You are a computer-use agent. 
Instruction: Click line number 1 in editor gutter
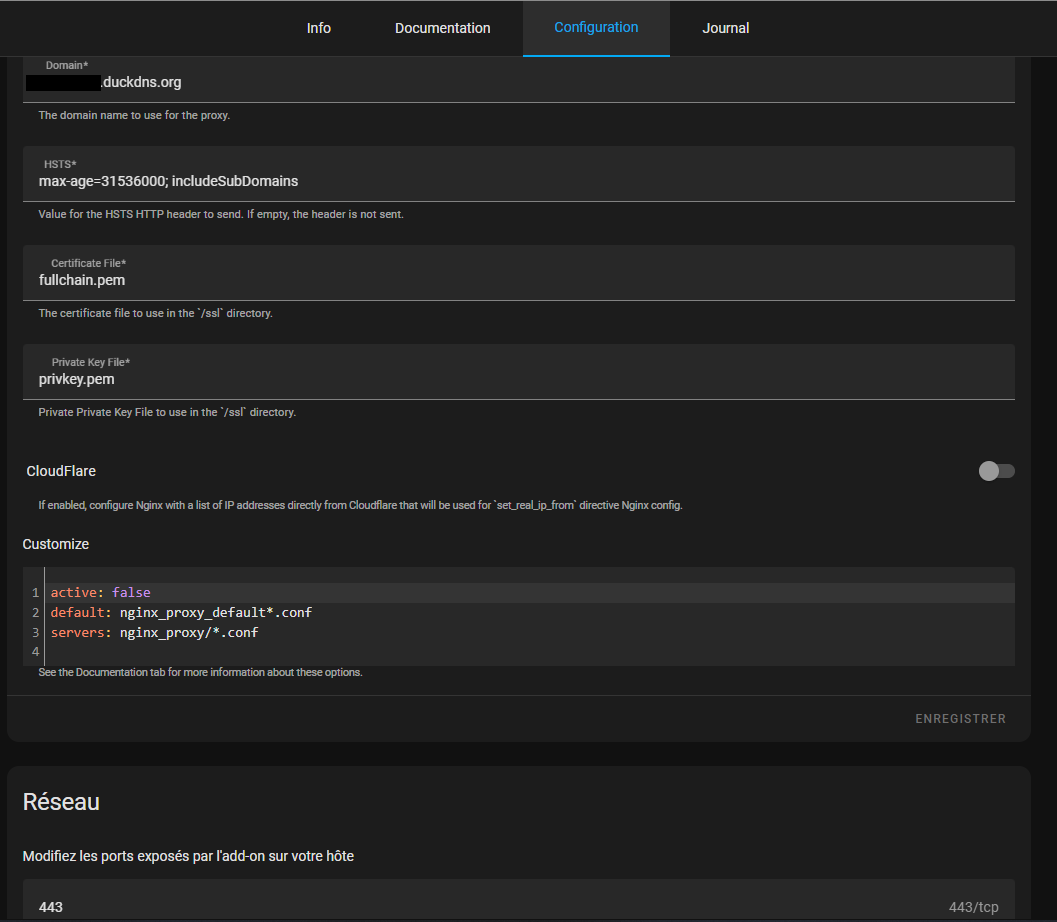[35, 593]
